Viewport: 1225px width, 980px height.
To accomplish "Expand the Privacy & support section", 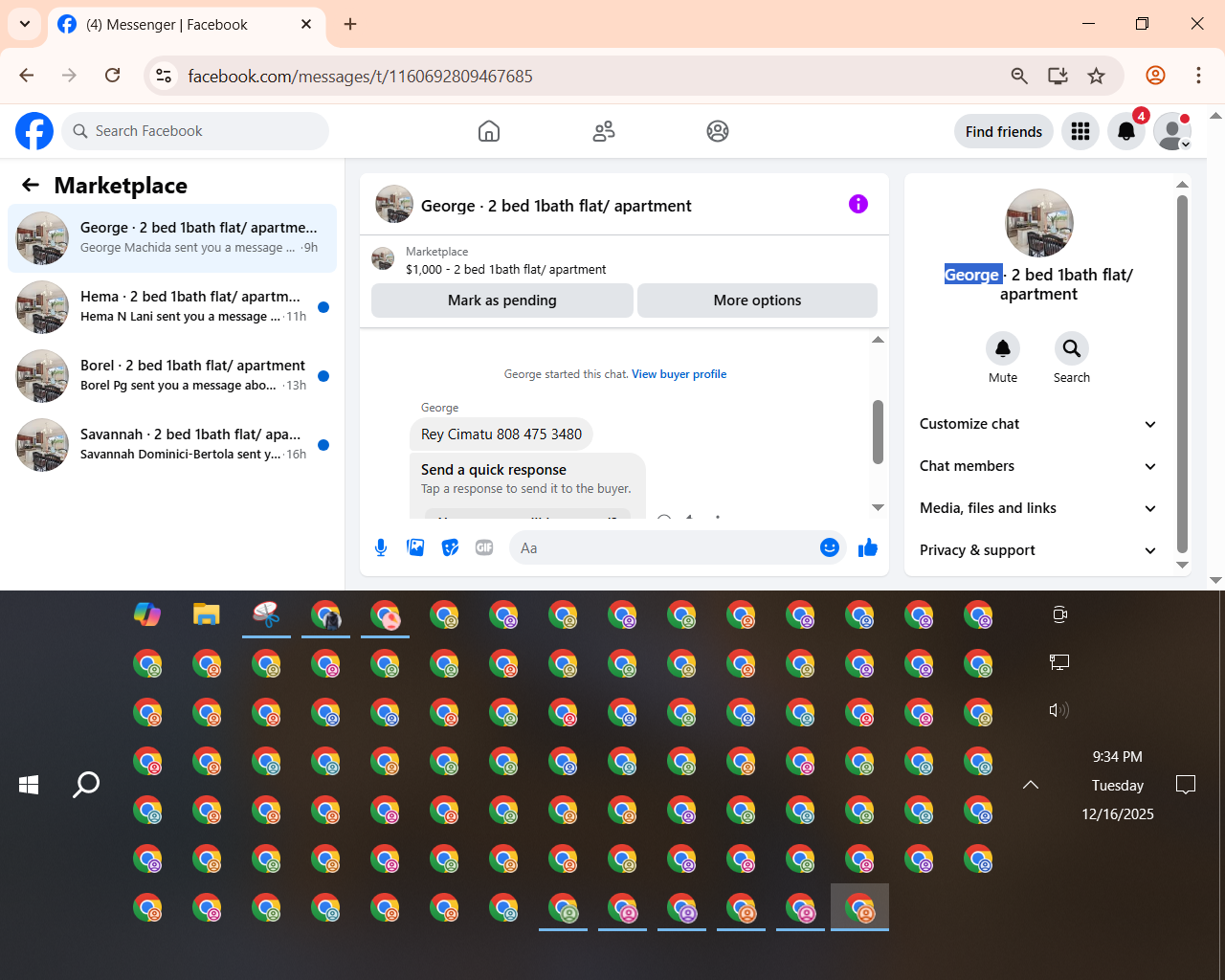I will click(x=1038, y=550).
